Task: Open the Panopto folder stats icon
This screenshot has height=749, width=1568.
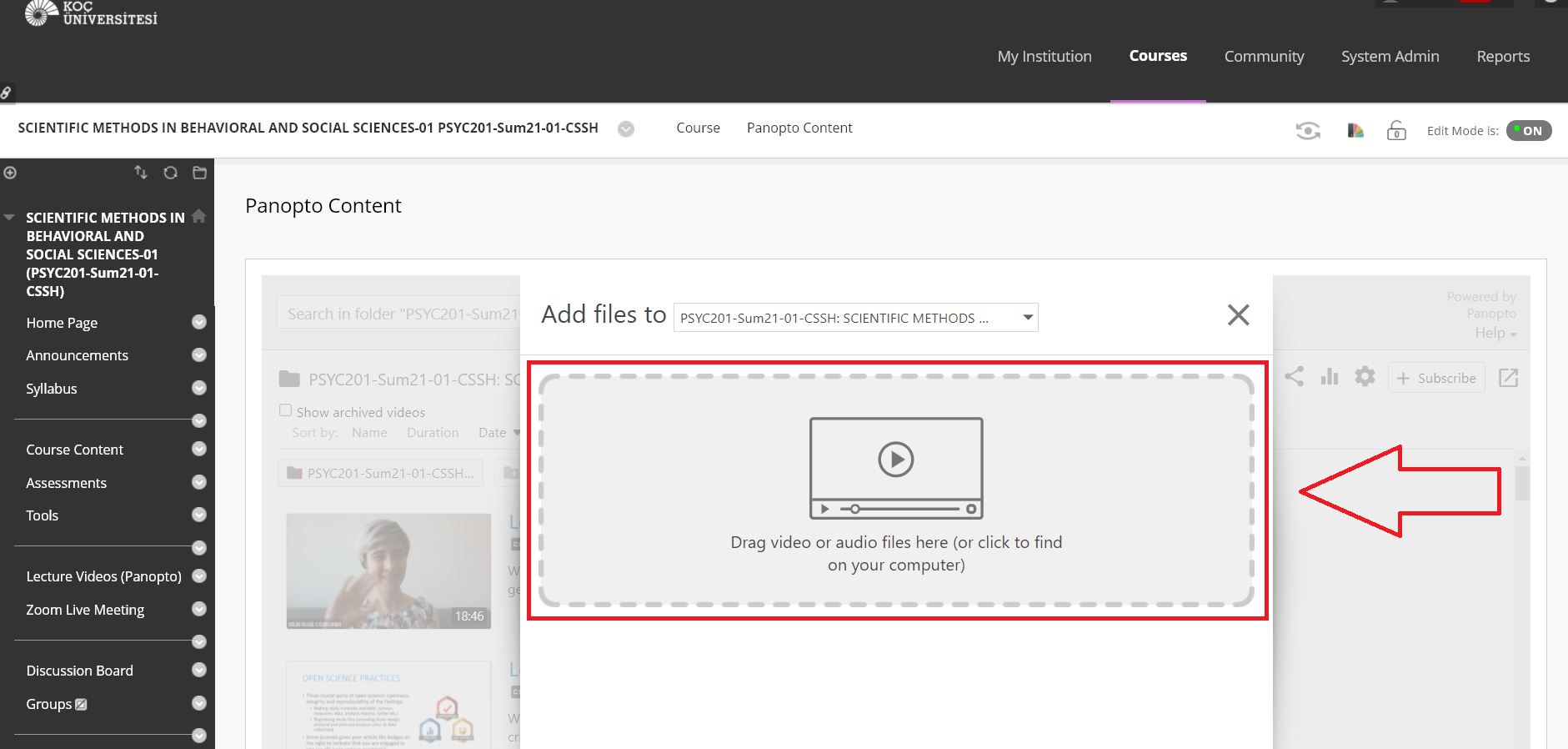Action: click(x=1330, y=377)
